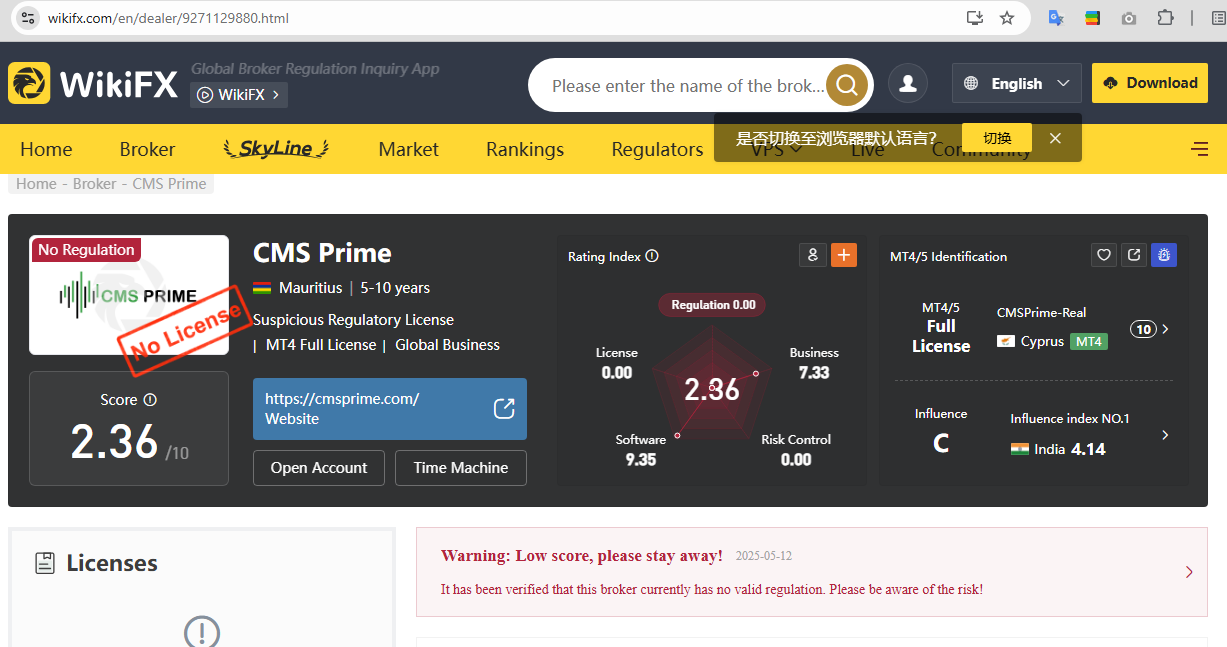Click the Broker breadcrumb link

point(95,184)
